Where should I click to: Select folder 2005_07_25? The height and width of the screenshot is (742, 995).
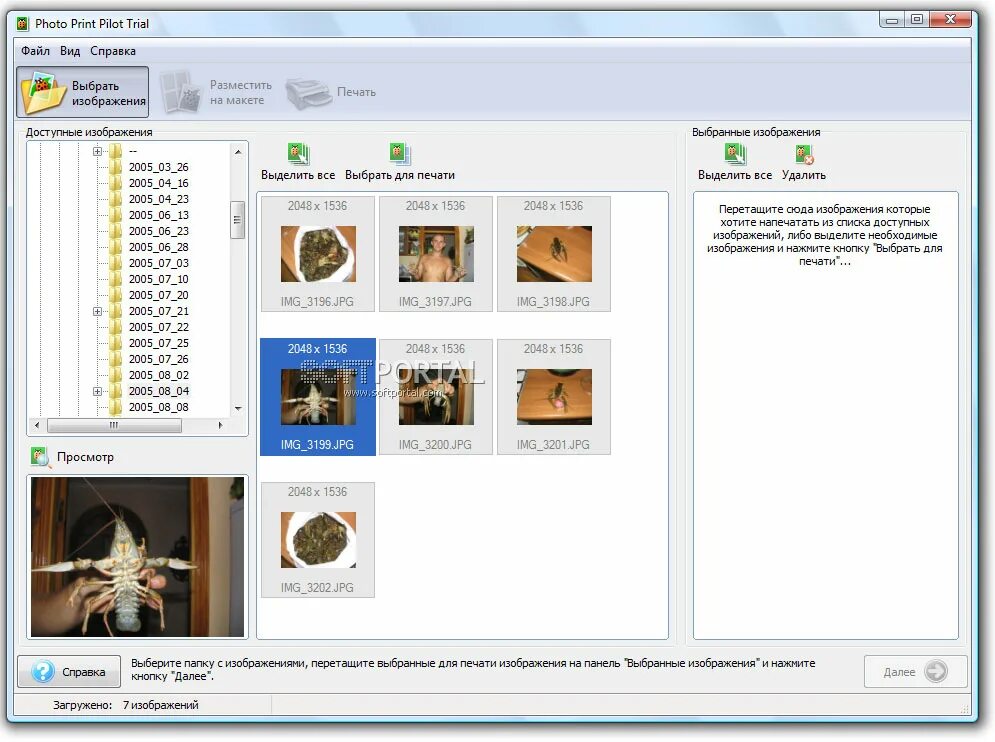159,343
